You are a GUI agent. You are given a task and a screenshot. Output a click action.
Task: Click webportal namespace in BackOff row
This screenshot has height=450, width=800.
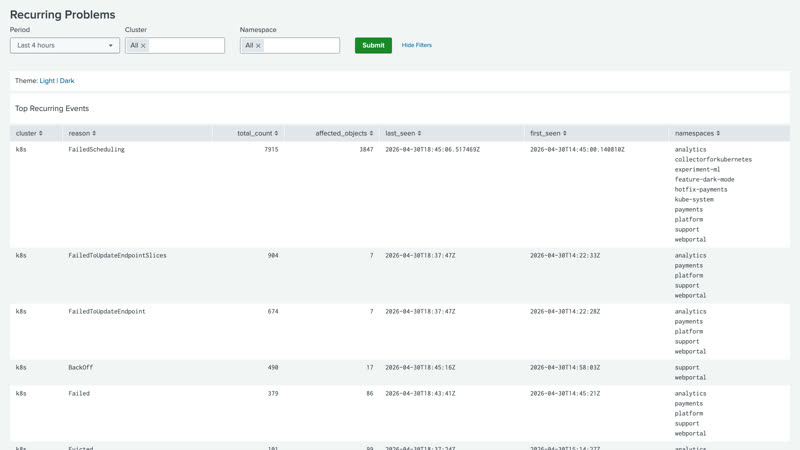[690, 378]
